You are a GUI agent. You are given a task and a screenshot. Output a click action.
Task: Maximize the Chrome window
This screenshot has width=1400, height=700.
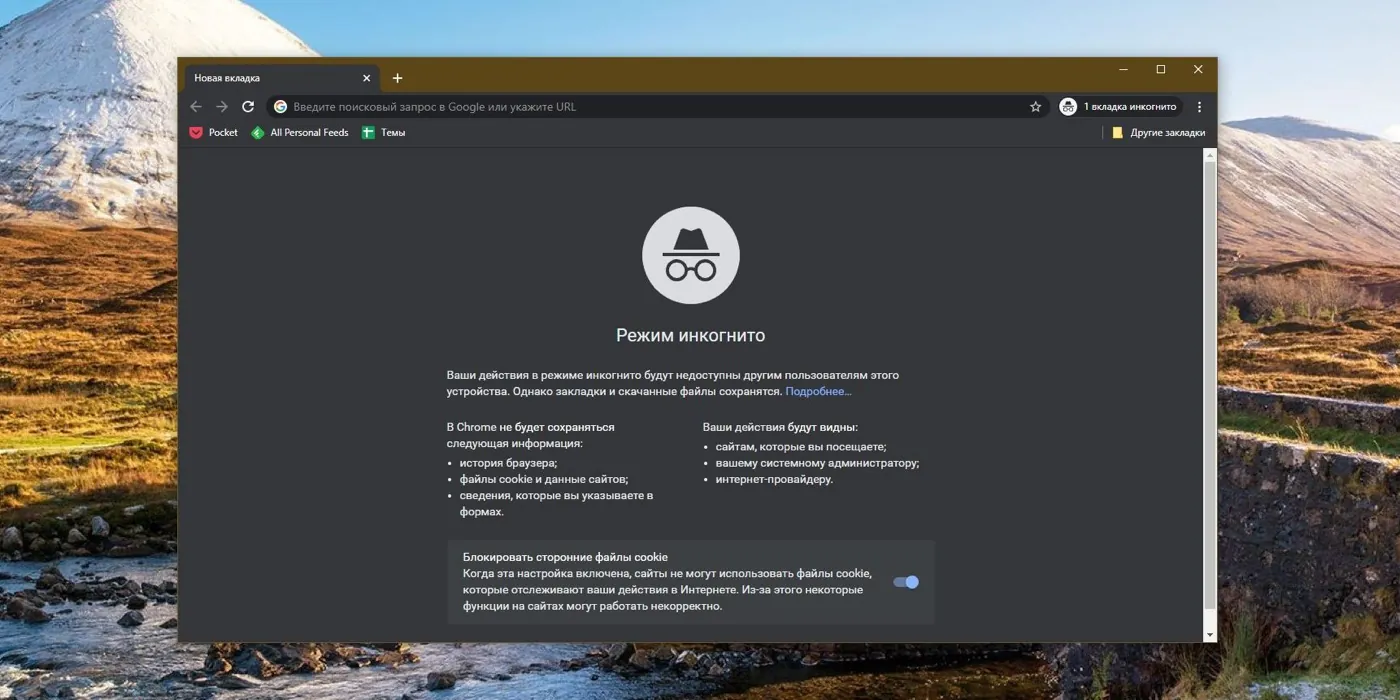tap(1161, 70)
